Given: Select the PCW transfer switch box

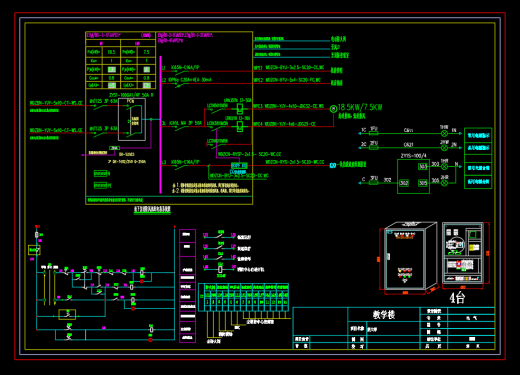Looking at the screenshot, I should pyautogui.click(x=132, y=119).
